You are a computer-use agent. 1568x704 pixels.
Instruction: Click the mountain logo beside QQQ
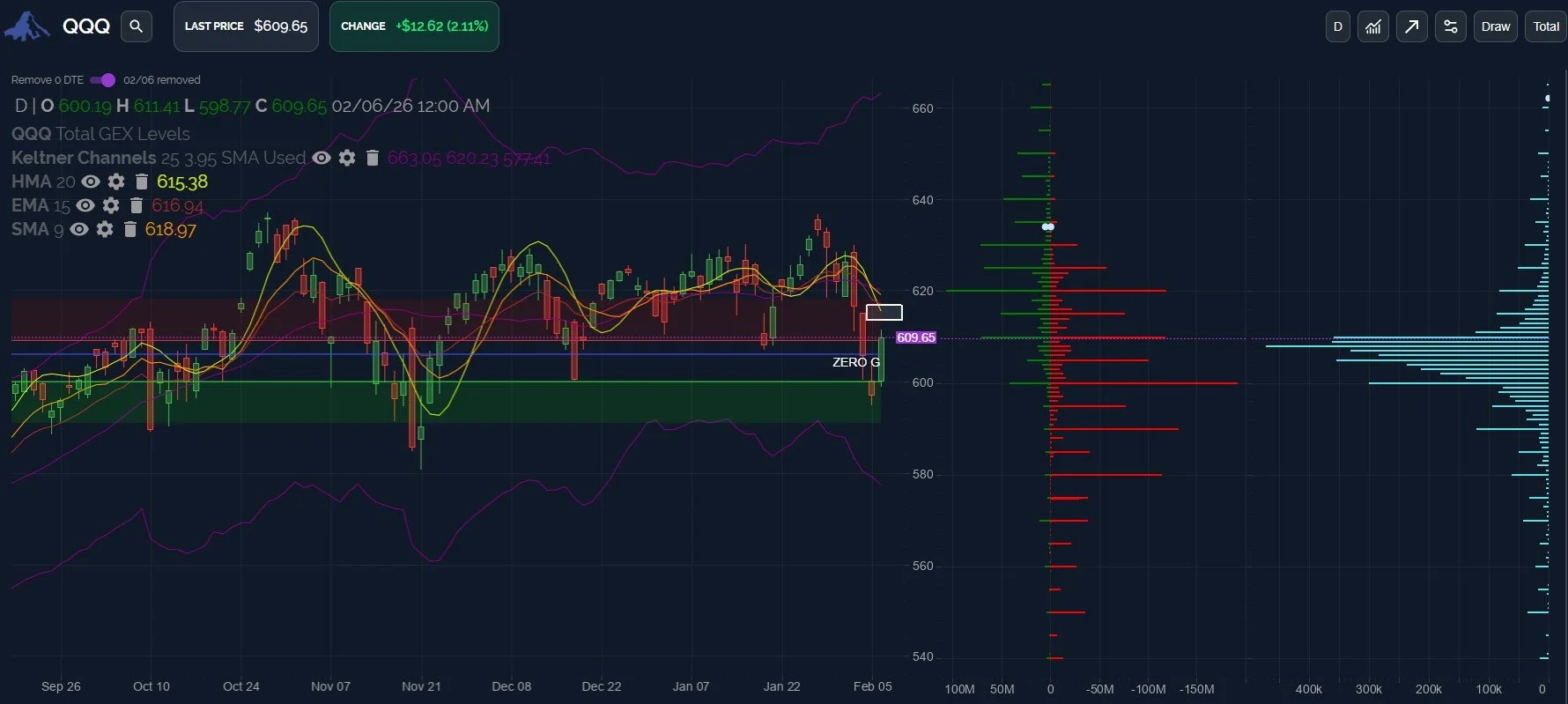(27, 26)
